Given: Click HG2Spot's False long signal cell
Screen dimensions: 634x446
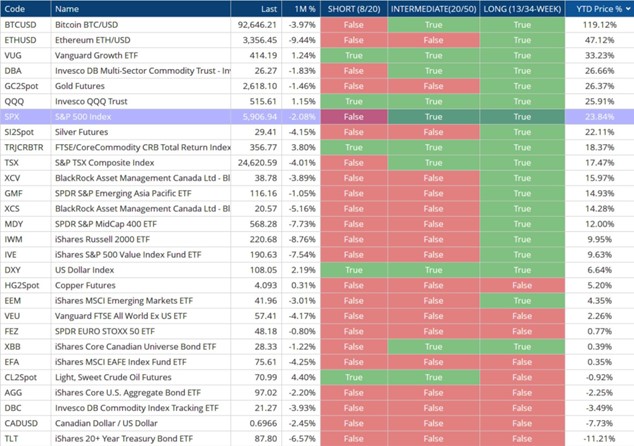Looking at the screenshot, I should (x=522, y=286).
